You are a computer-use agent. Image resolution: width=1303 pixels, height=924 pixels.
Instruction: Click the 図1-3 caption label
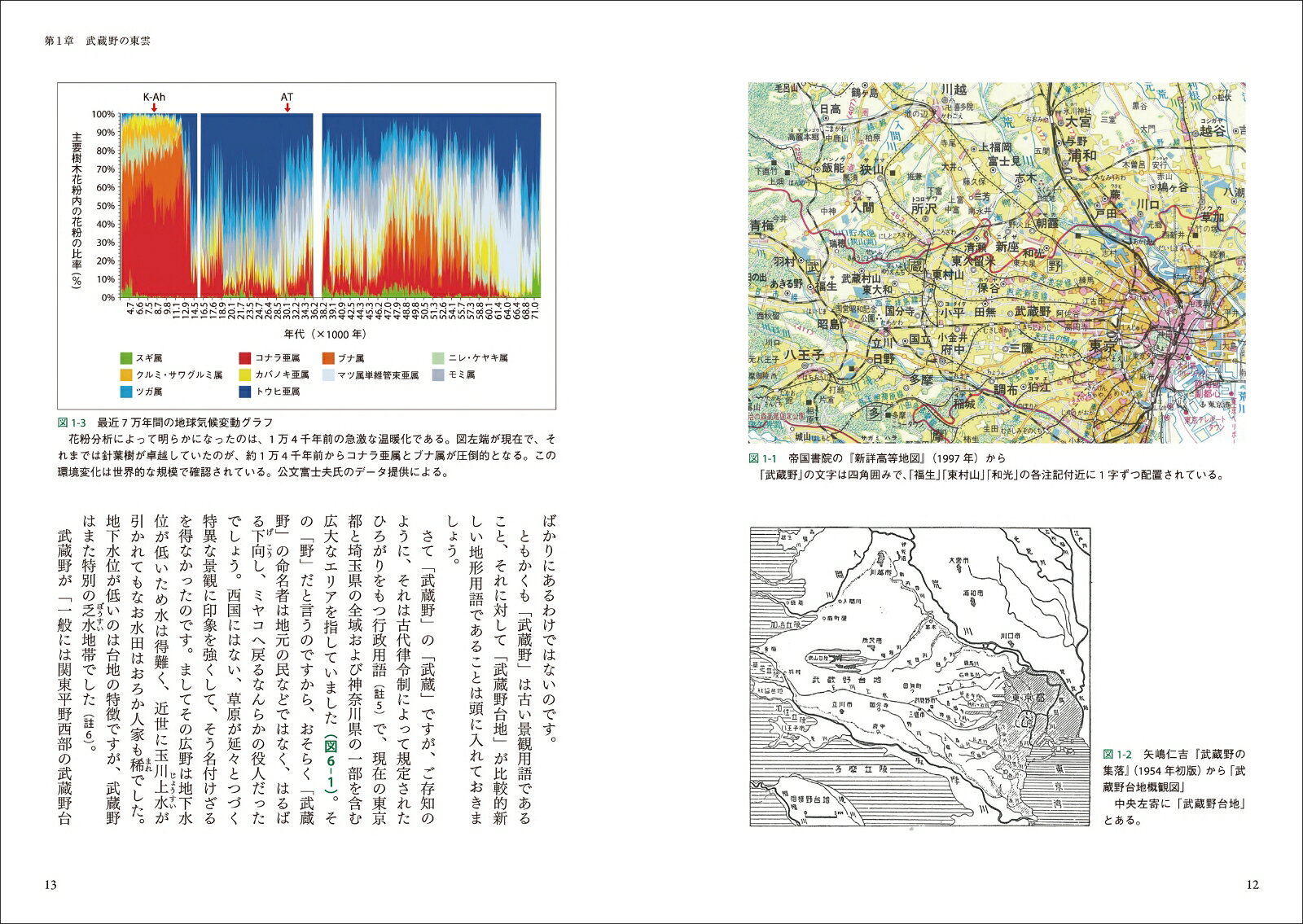pyautogui.click(x=72, y=423)
